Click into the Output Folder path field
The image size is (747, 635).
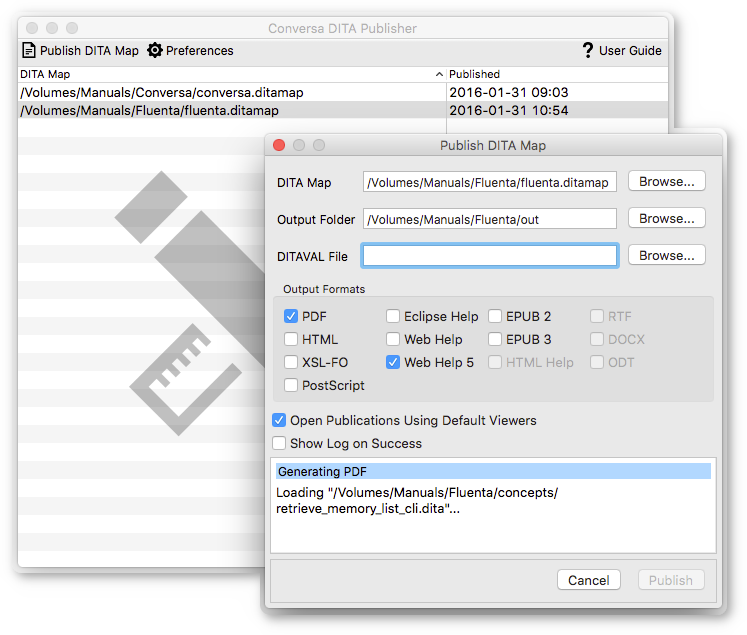pyautogui.click(x=489, y=219)
